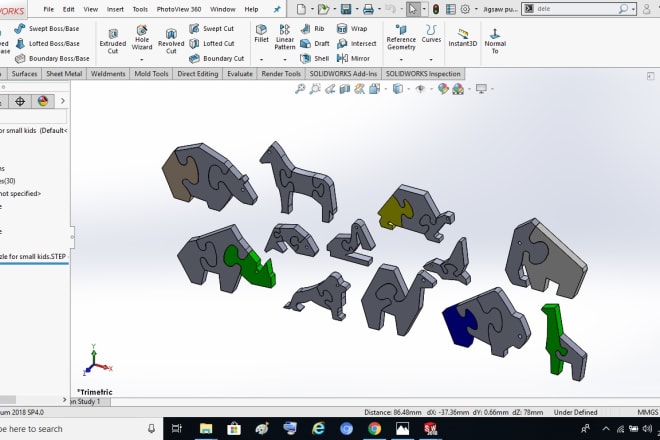Open the DisplayManager appearance tab
Viewport: 660px width, 440px height.
click(x=43, y=101)
